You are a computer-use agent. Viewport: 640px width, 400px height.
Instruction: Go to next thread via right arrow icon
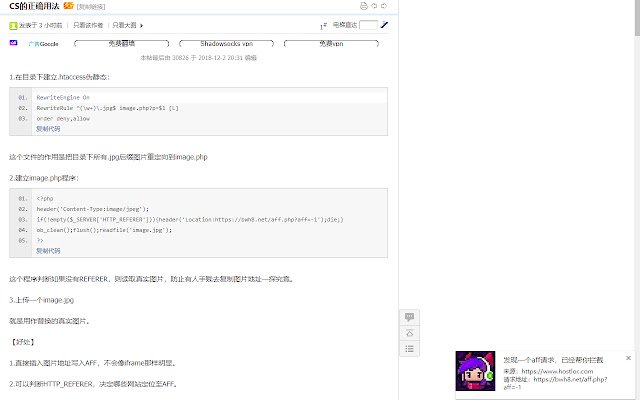(x=384, y=6)
